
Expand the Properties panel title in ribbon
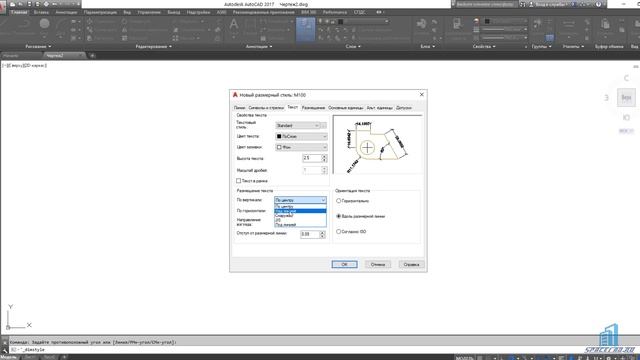click(x=484, y=47)
